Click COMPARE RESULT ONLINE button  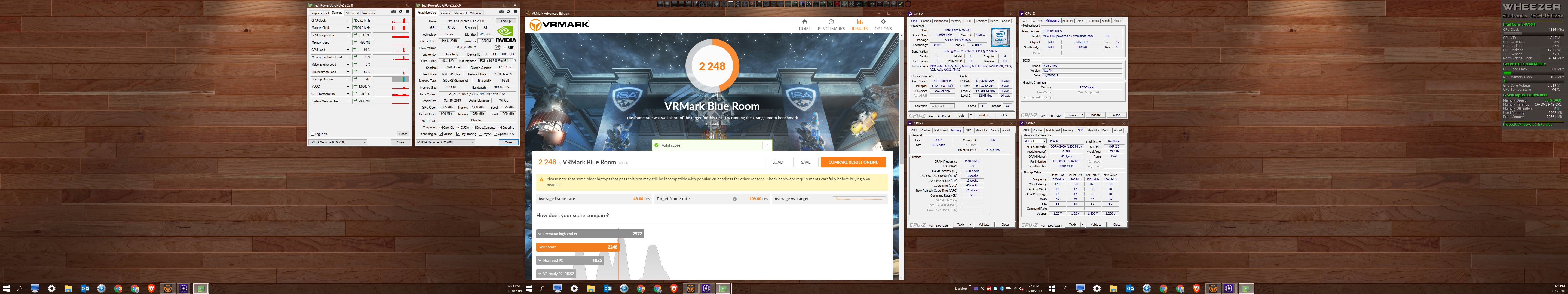[x=853, y=162]
